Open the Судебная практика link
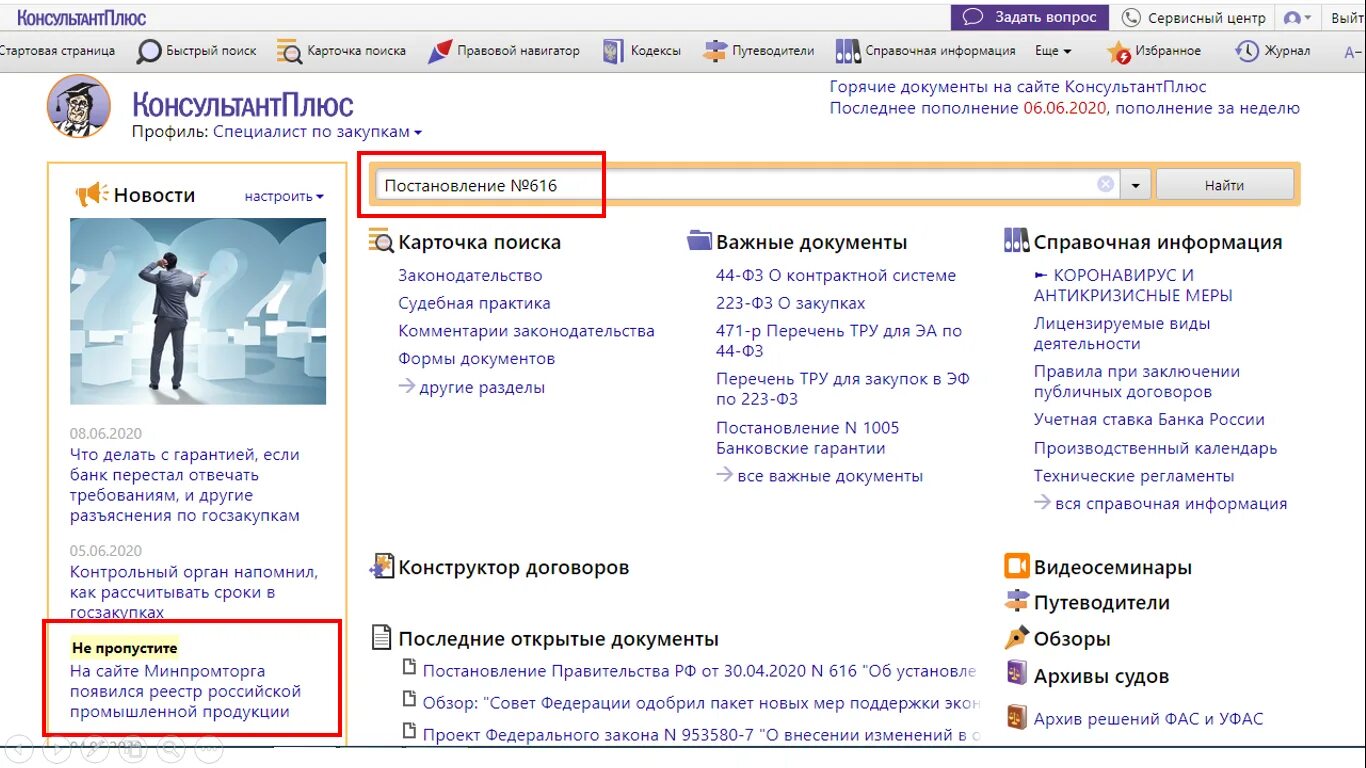Screen dimensions: 1366x768 (x=474, y=303)
